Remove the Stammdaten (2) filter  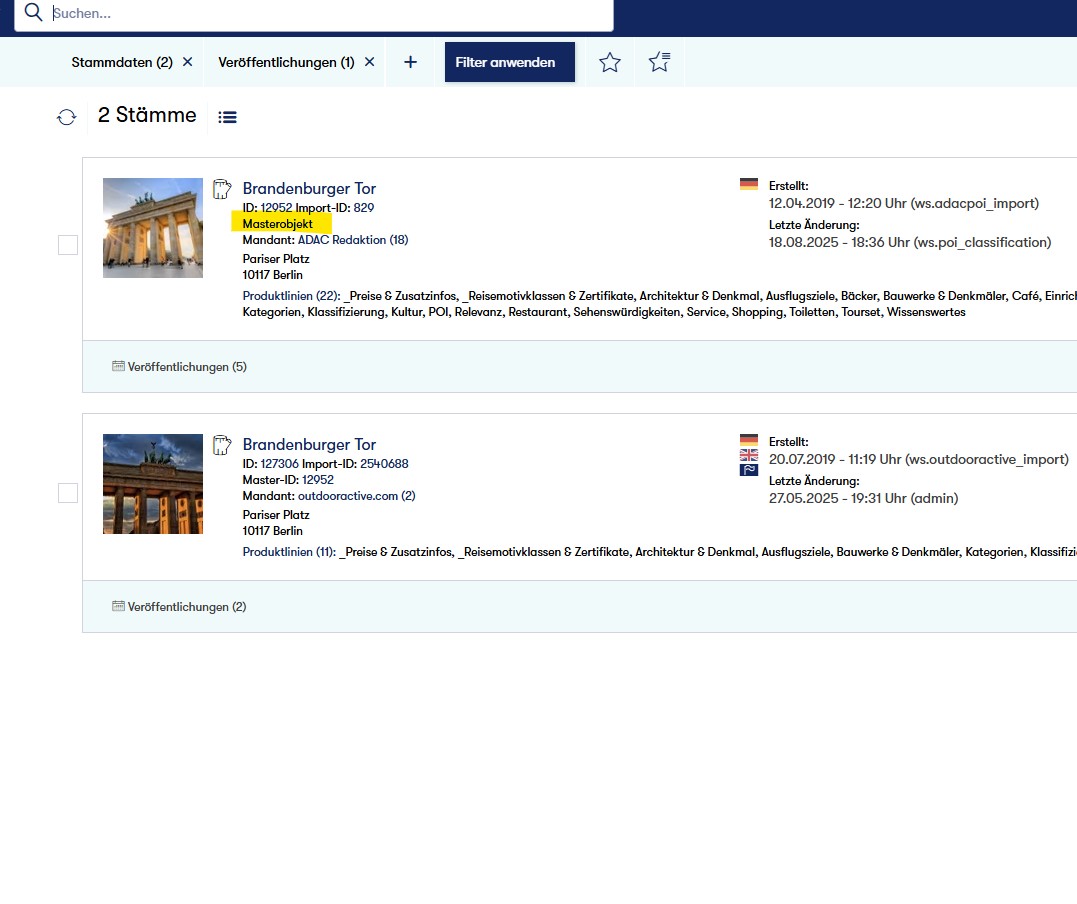tap(187, 62)
